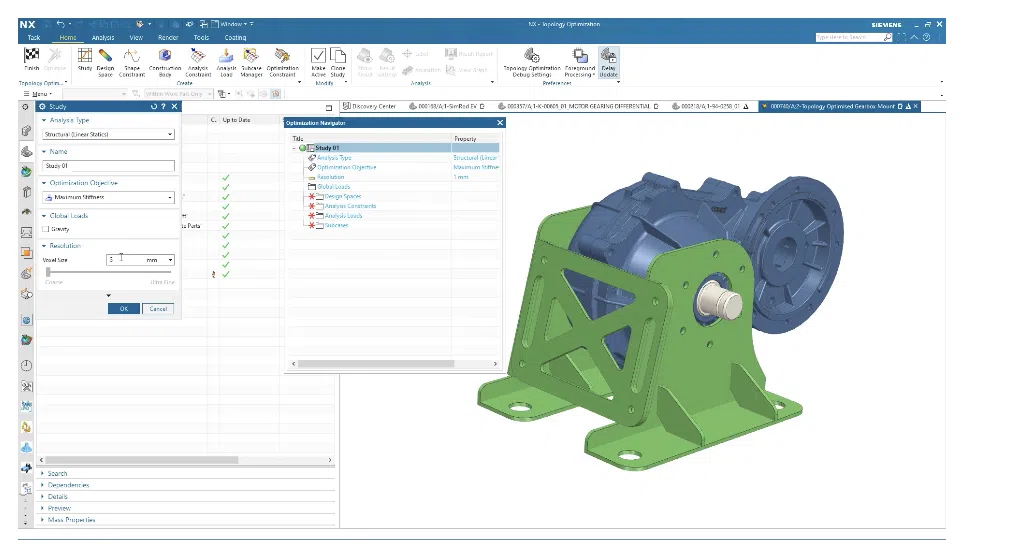The image size is (1020, 560).
Task: Click the Foreground Processing icon
Action: click(580, 56)
